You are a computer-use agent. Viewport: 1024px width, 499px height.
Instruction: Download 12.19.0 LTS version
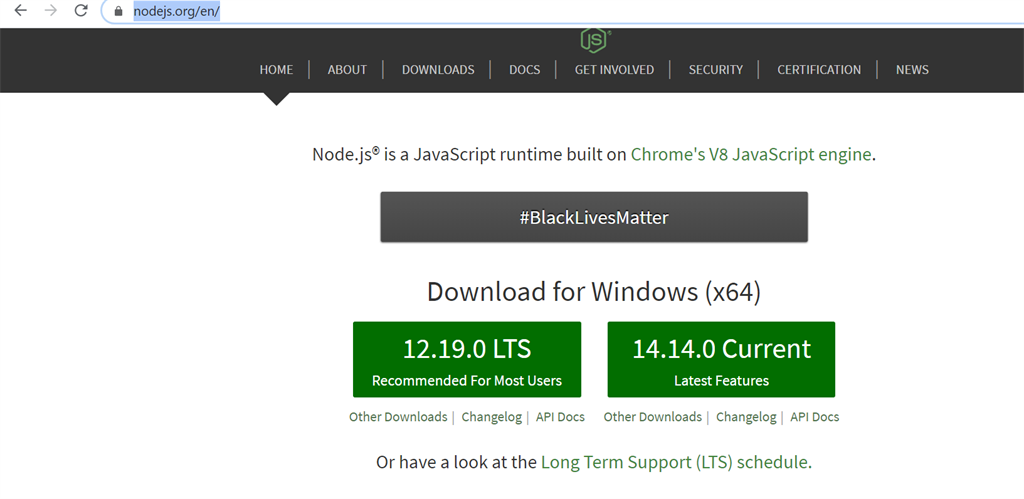click(x=467, y=359)
